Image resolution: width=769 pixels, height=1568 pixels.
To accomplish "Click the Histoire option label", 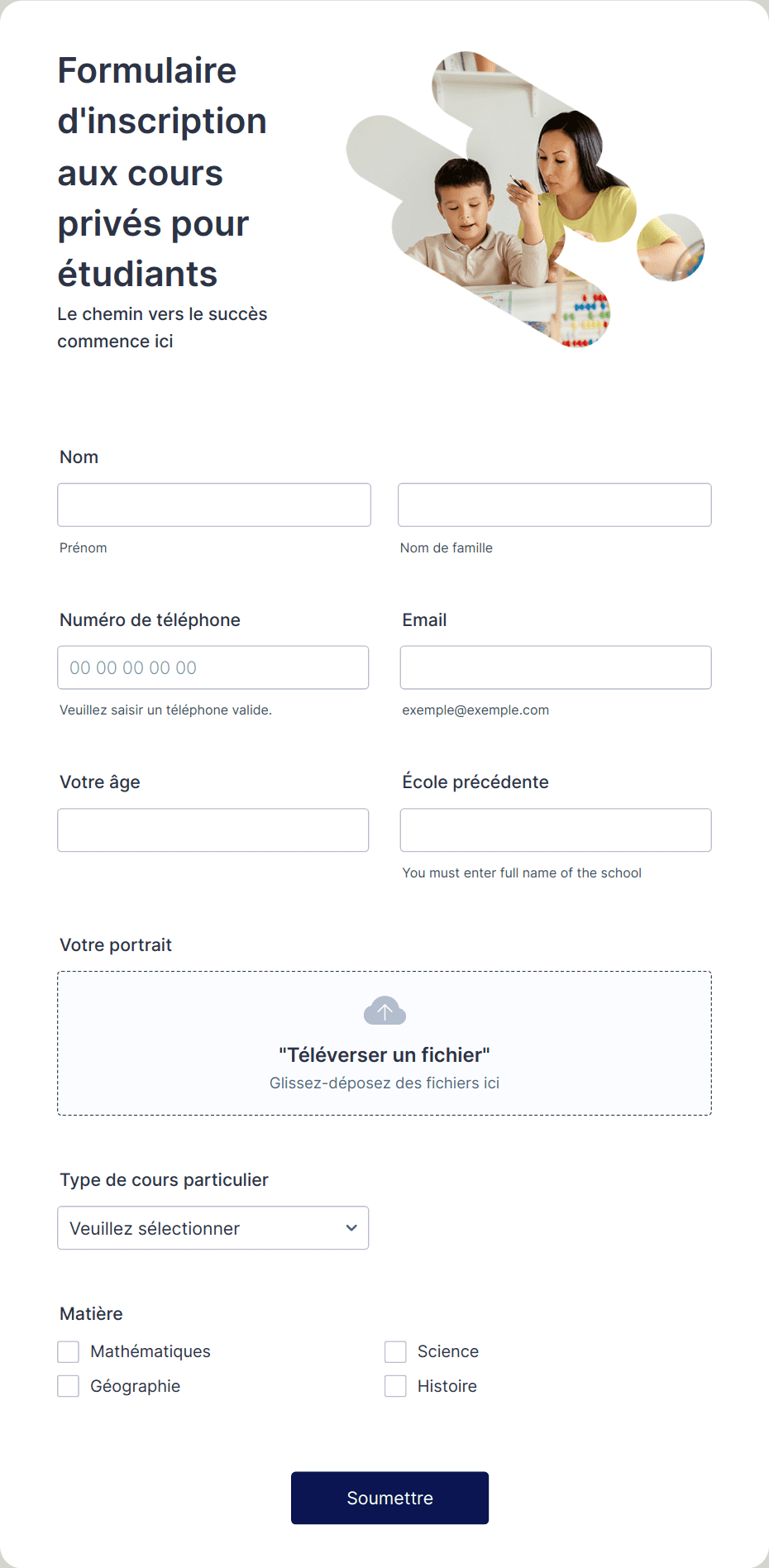I will [447, 1386].
